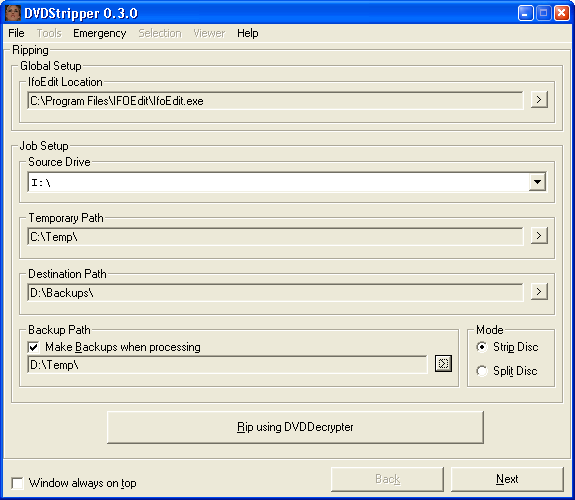The height and width of the screenshot is (500, 575).
Task: Select the Split Disc mode
Action: 482,371
